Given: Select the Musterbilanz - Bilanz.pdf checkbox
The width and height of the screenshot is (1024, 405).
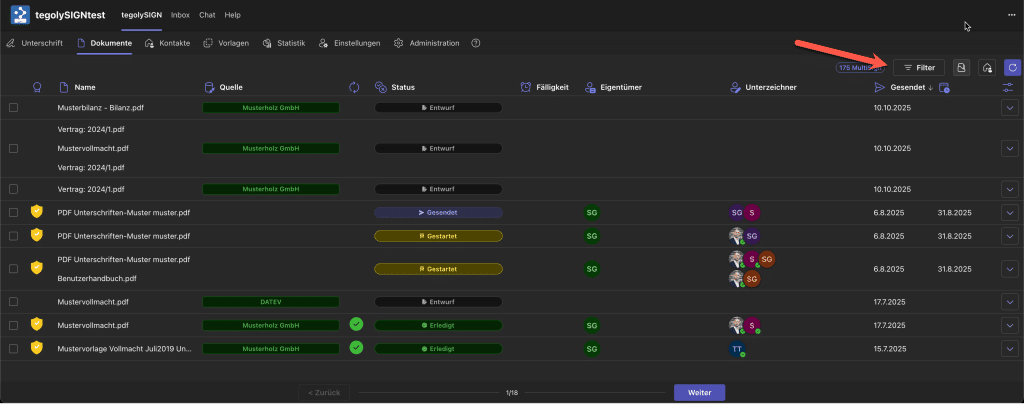Looking at the screenshot, I should pos(14,107).
